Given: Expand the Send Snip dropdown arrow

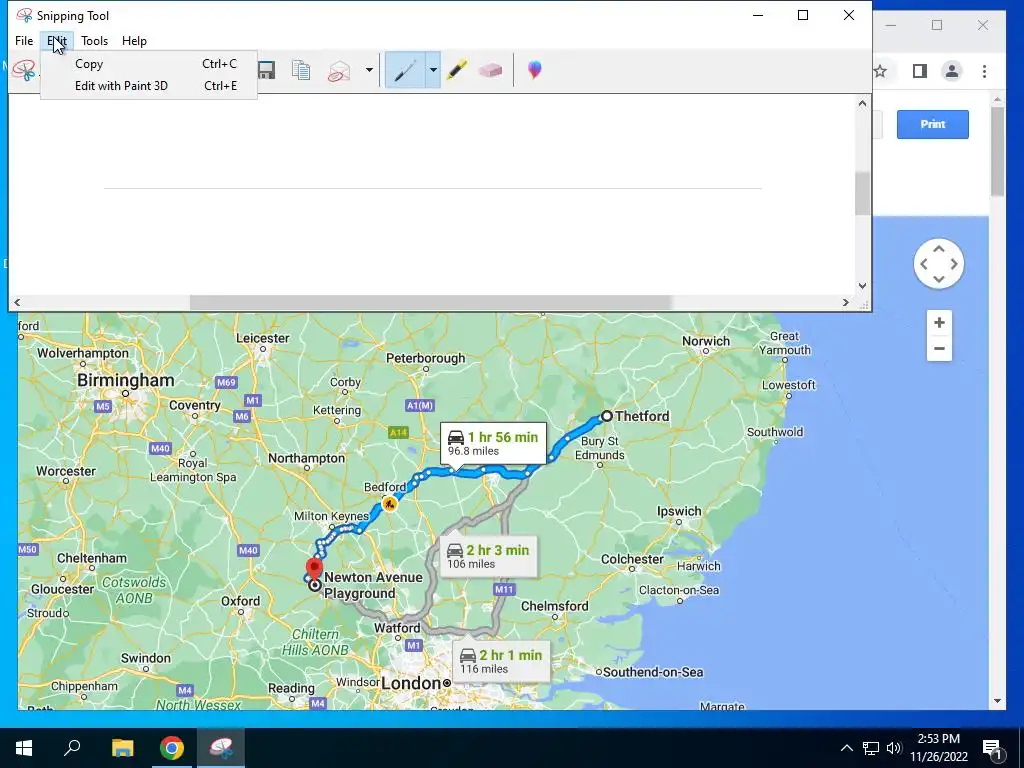Looking at the screenshot, I should pos(369,70).
